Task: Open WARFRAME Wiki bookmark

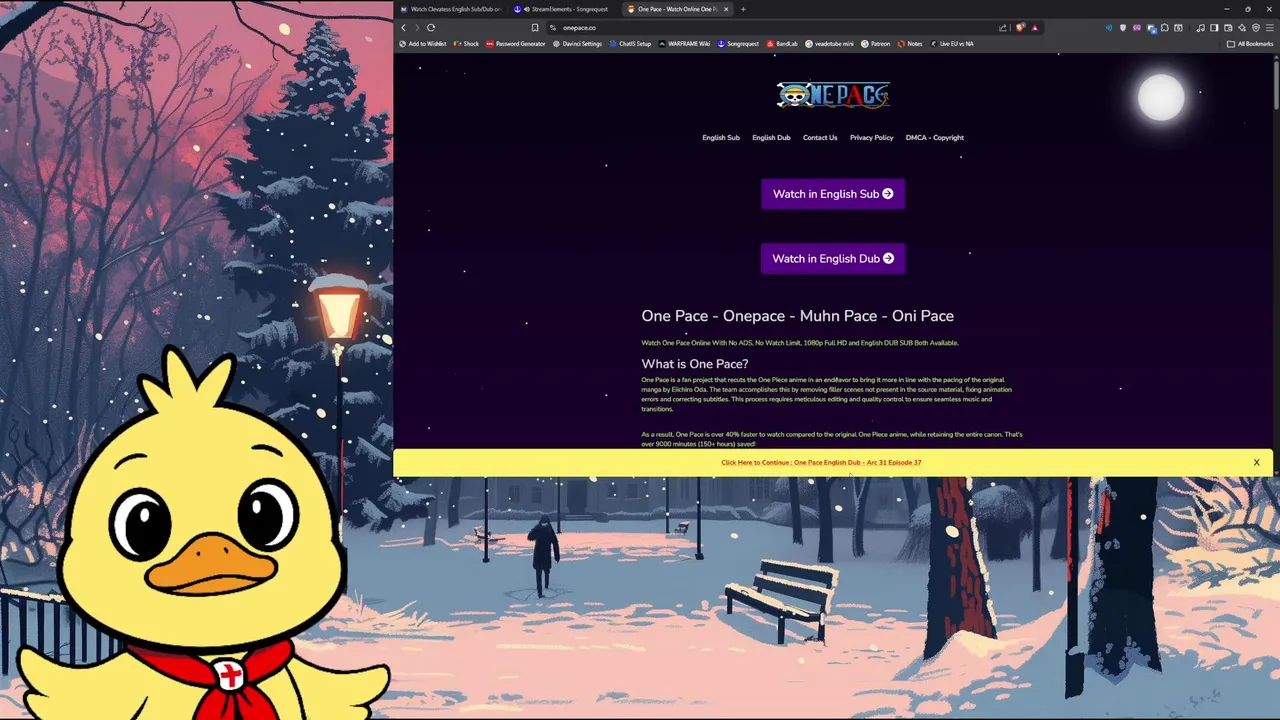Action: pyautogui.click(x=685, y=44)
